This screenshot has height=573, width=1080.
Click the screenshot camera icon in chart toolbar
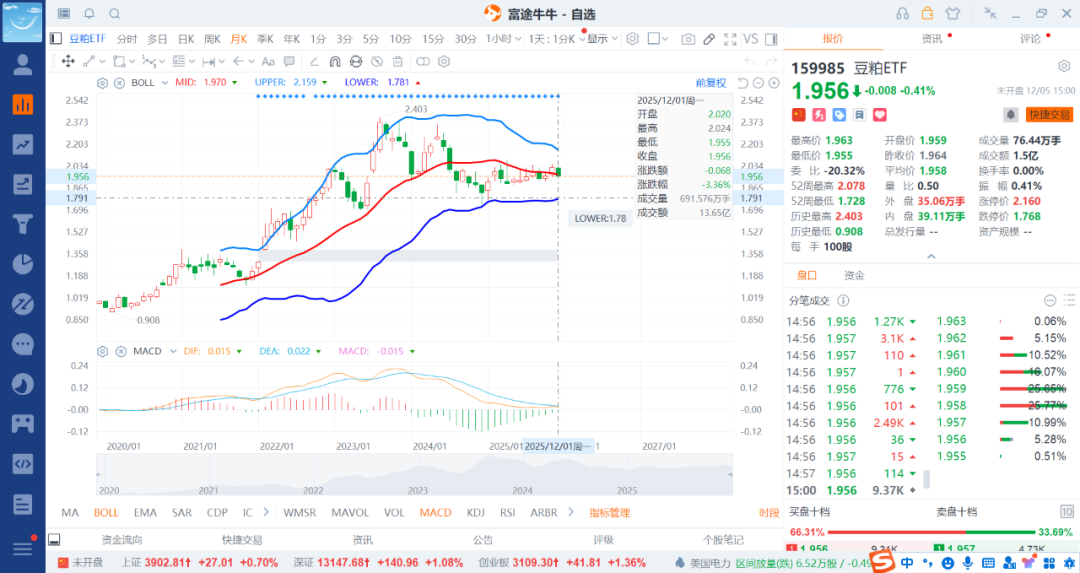click(x=688, y=39)
